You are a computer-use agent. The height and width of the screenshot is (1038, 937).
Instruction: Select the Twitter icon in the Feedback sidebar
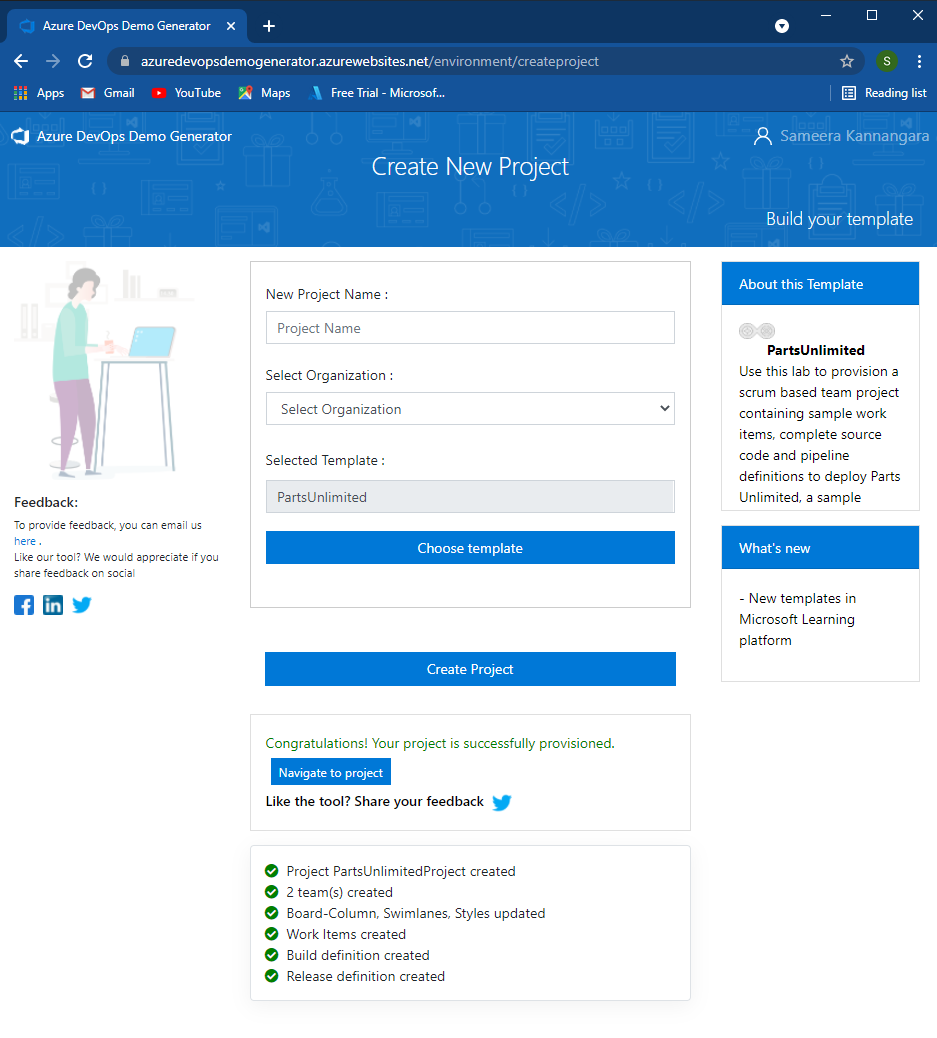(81, 605)
